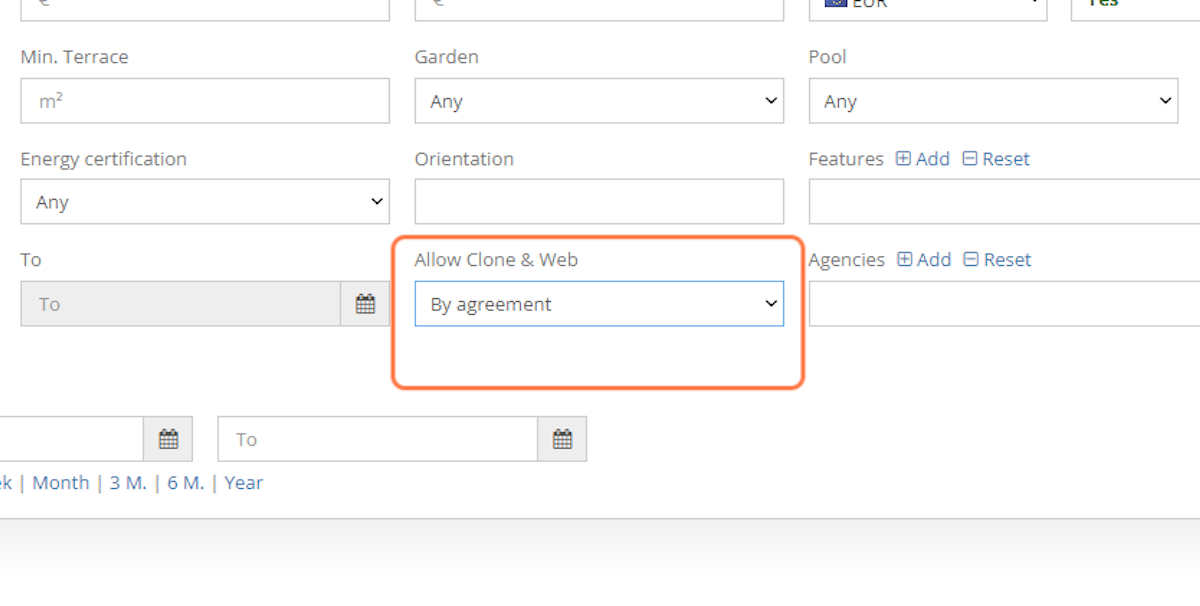Open the Allow Clone & Web dropdown
The image size is (1200, 606).
coord(598,304)
